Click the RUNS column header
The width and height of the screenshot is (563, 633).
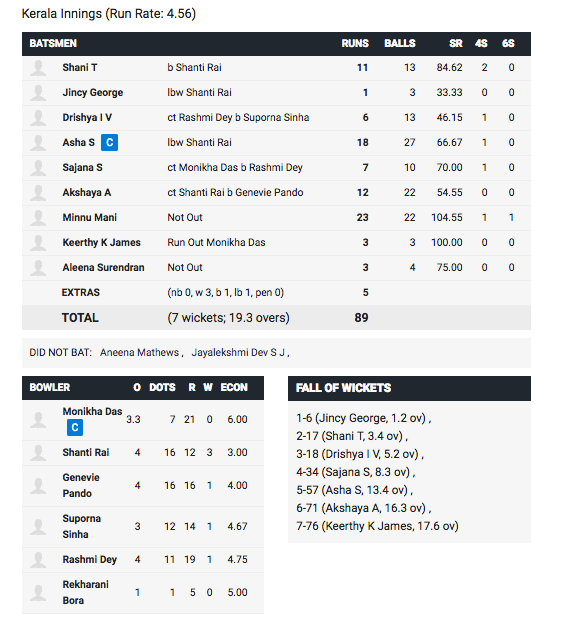point(355,44)
